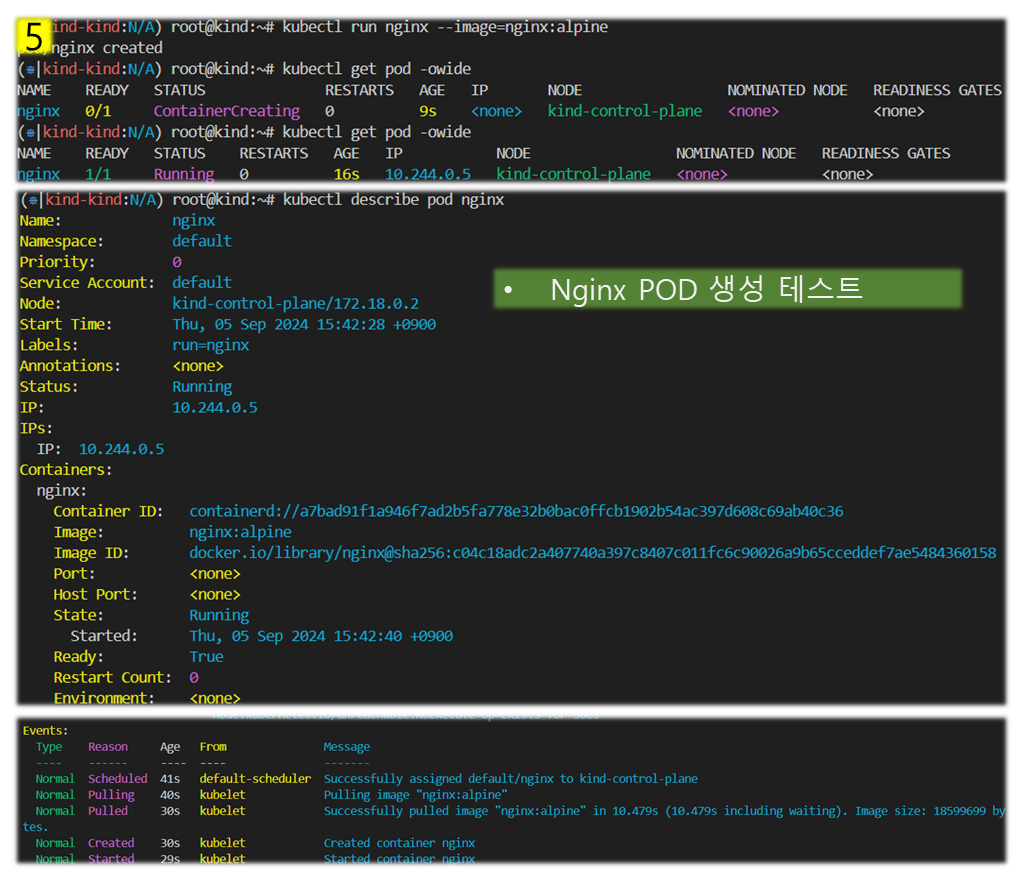This screenshot has height=869, width=1012.
Task: Click the 'Restart Count:' label
Action: click(112, 677)
